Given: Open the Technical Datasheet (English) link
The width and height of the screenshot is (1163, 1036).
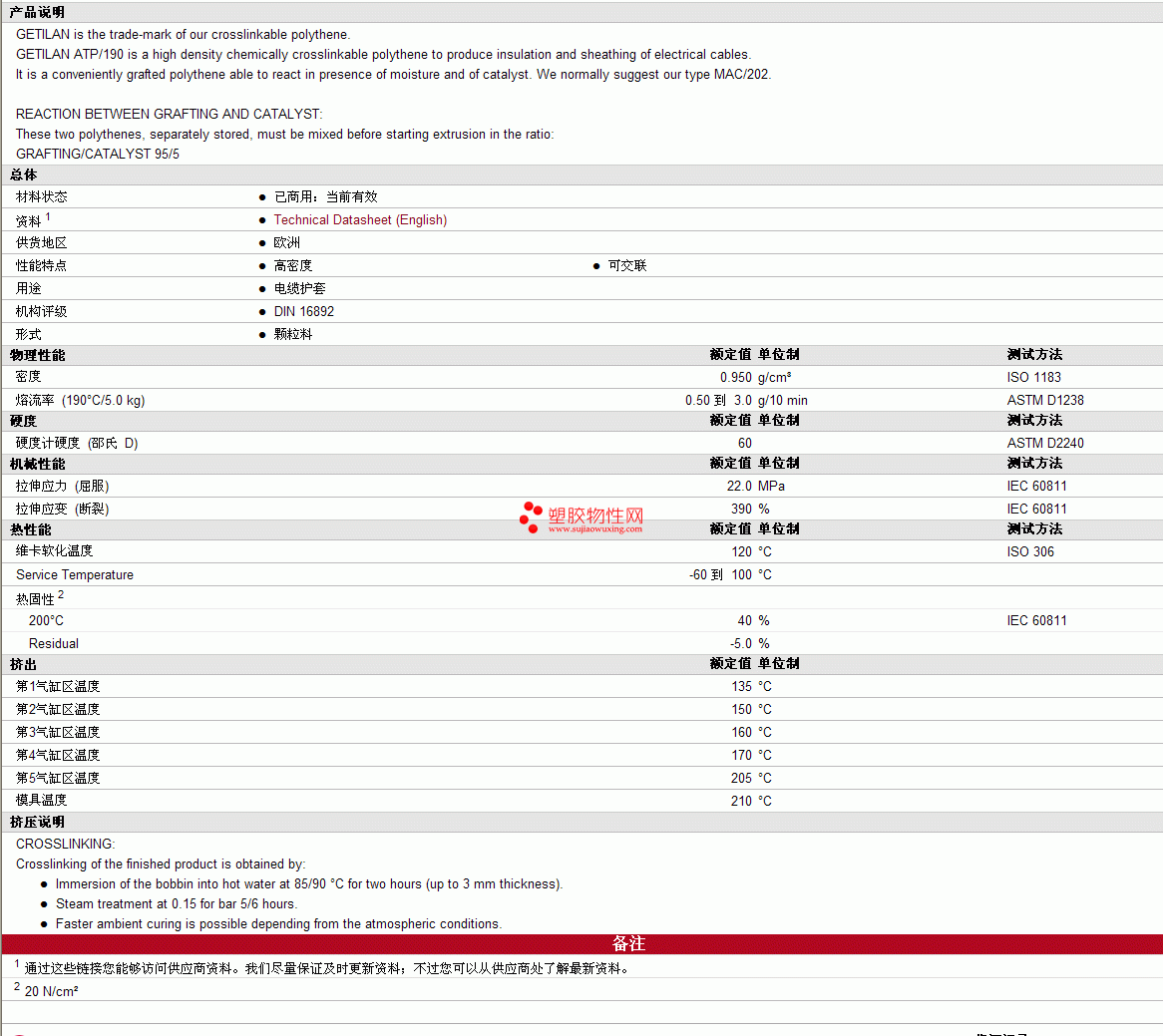Looking at the screenshot, I should click(x=360, y=220).
